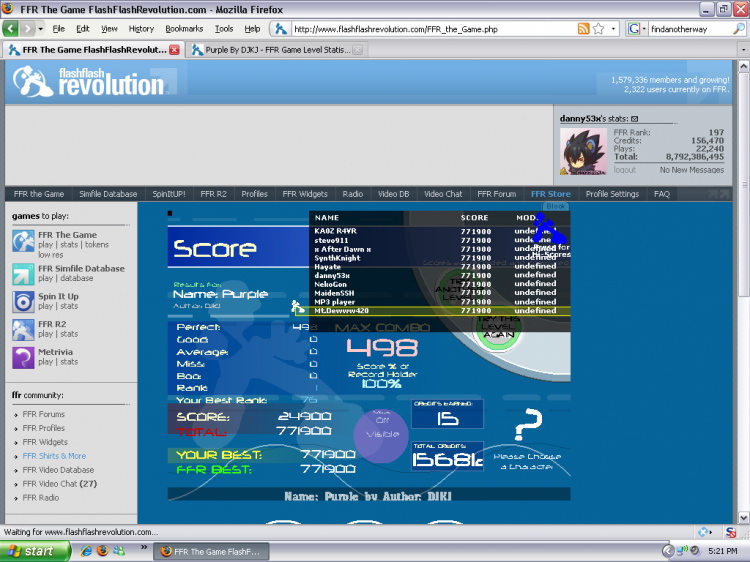Click the search magnifier icon
Image resolution: width=750 pixels, height=562 pixels.
coord(739,29)
